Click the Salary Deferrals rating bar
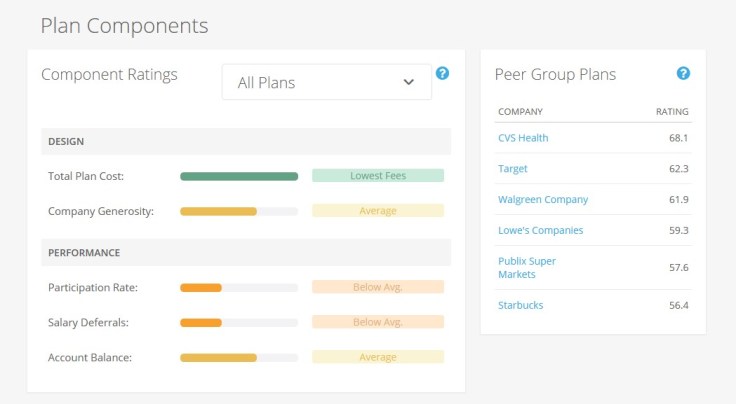Viewport: 736px width, 404px height. tap(239, 322)
